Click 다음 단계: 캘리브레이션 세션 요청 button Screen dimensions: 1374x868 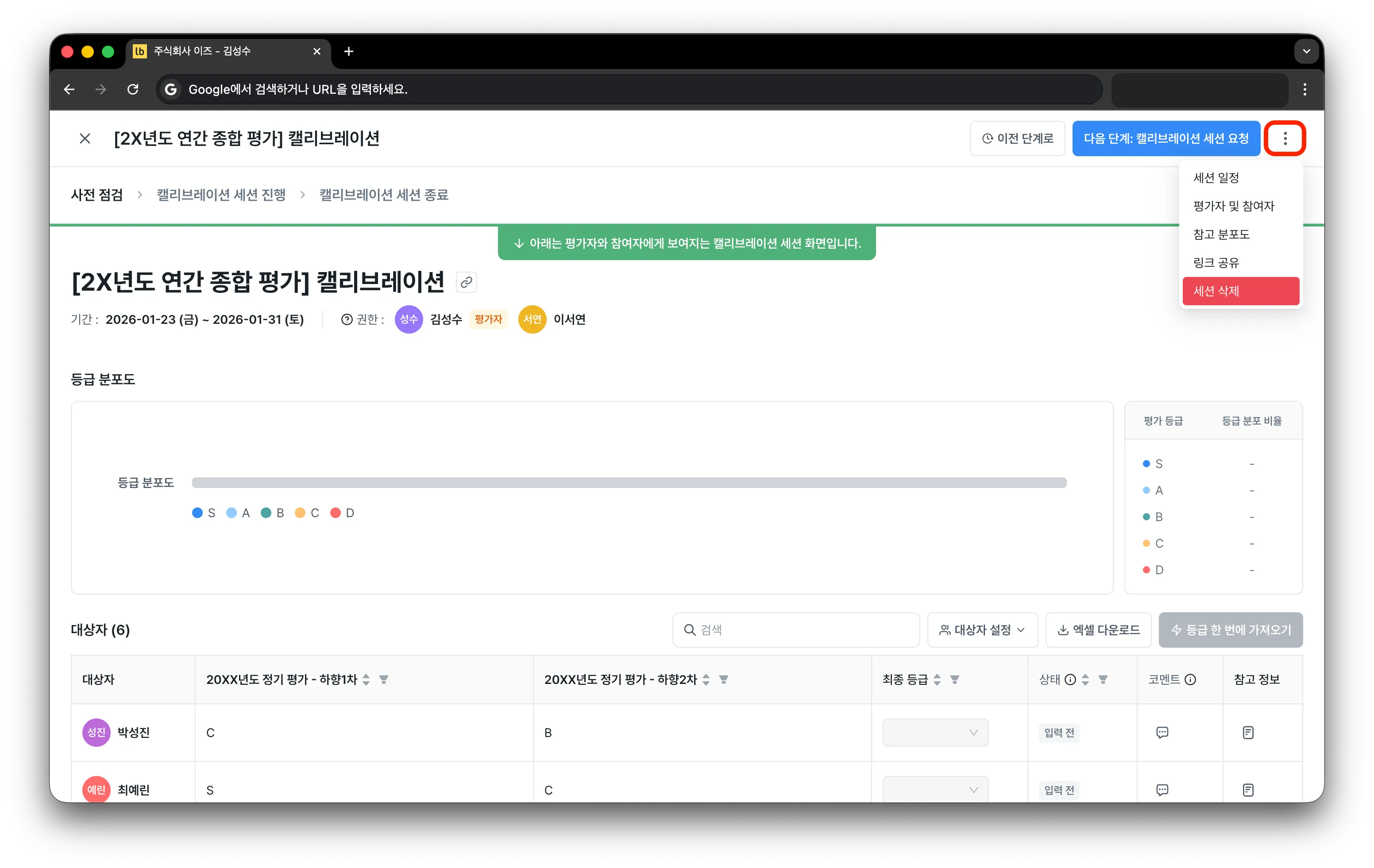tap(1166, 138)
